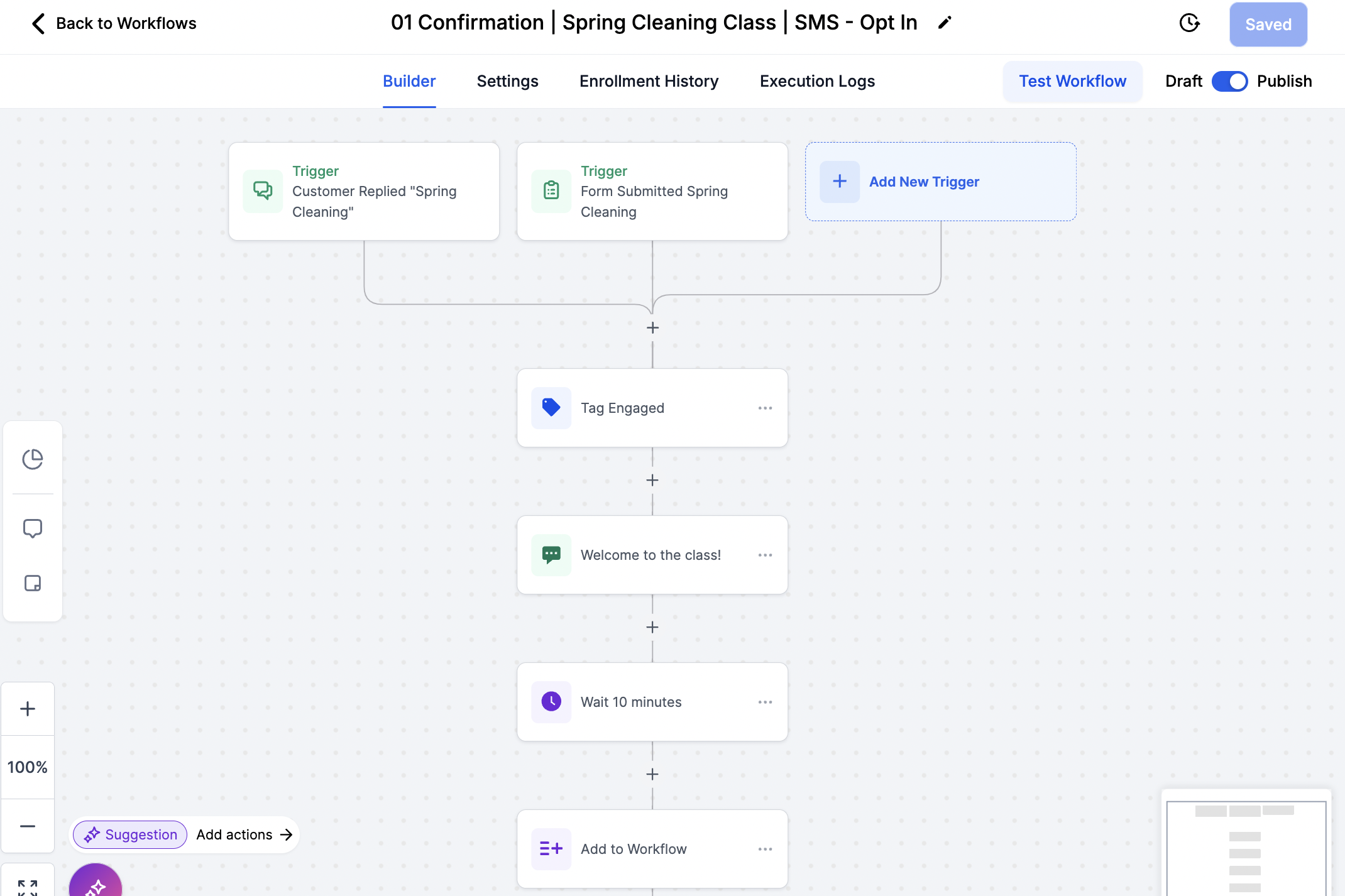Open the Execution Logs tab

[x=817, y=81]
